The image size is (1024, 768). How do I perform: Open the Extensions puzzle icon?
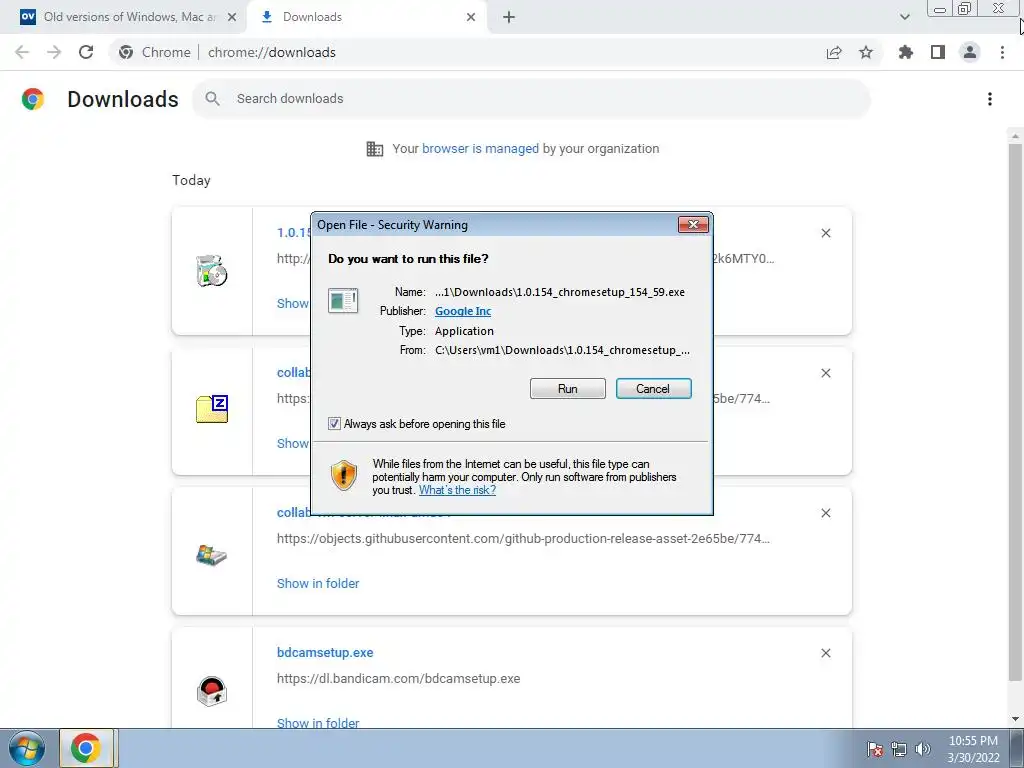click(906, 52)
